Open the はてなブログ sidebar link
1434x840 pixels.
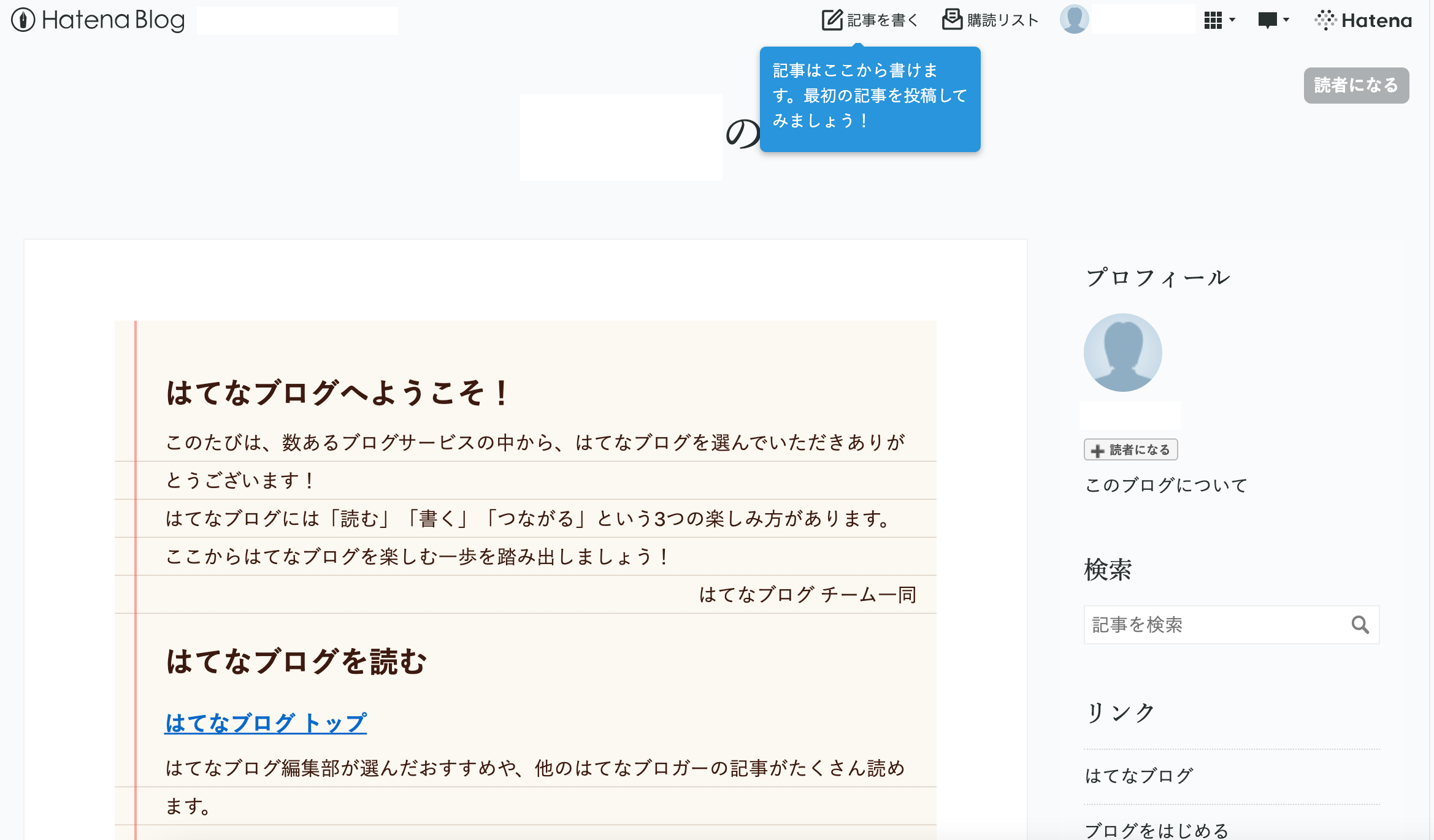tap(1139, 776)
